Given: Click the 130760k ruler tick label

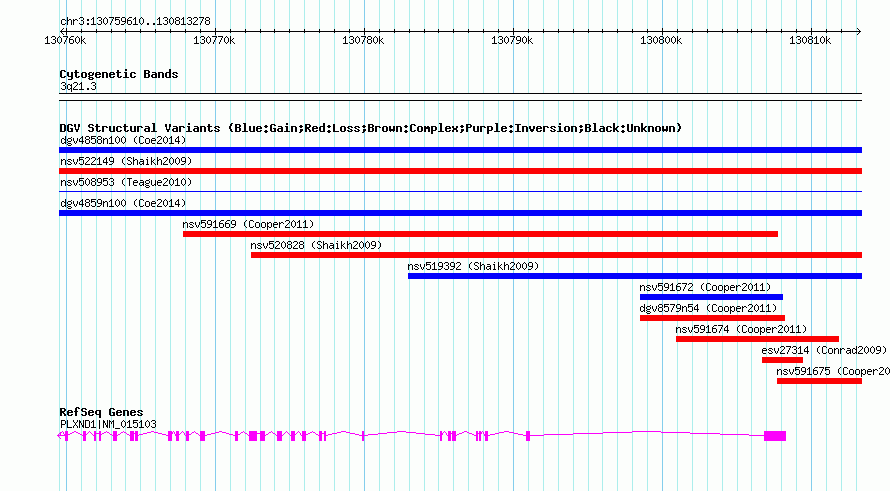Looking at the screenshot, I should point(65,40).
